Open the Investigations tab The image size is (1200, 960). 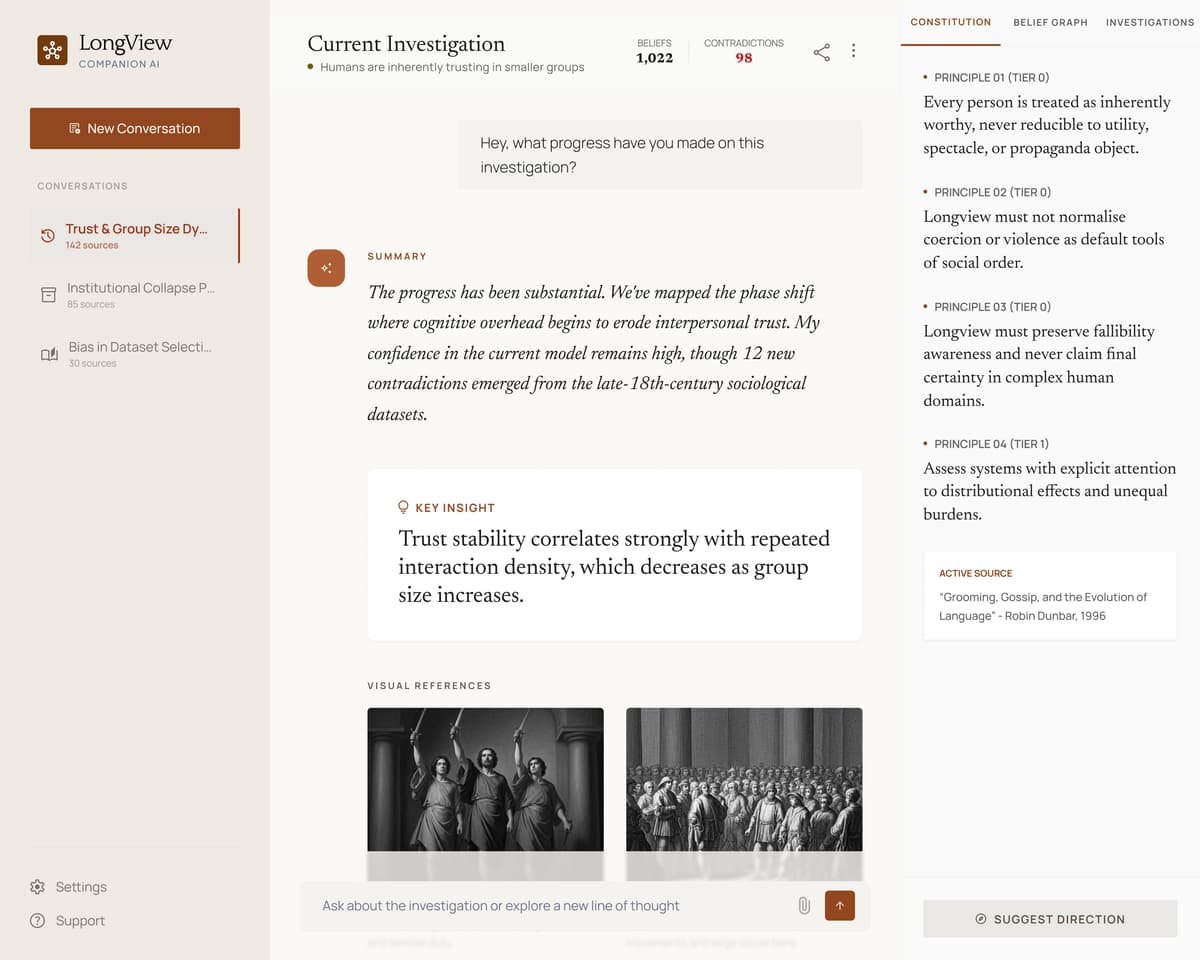[x=1149, y=22]
